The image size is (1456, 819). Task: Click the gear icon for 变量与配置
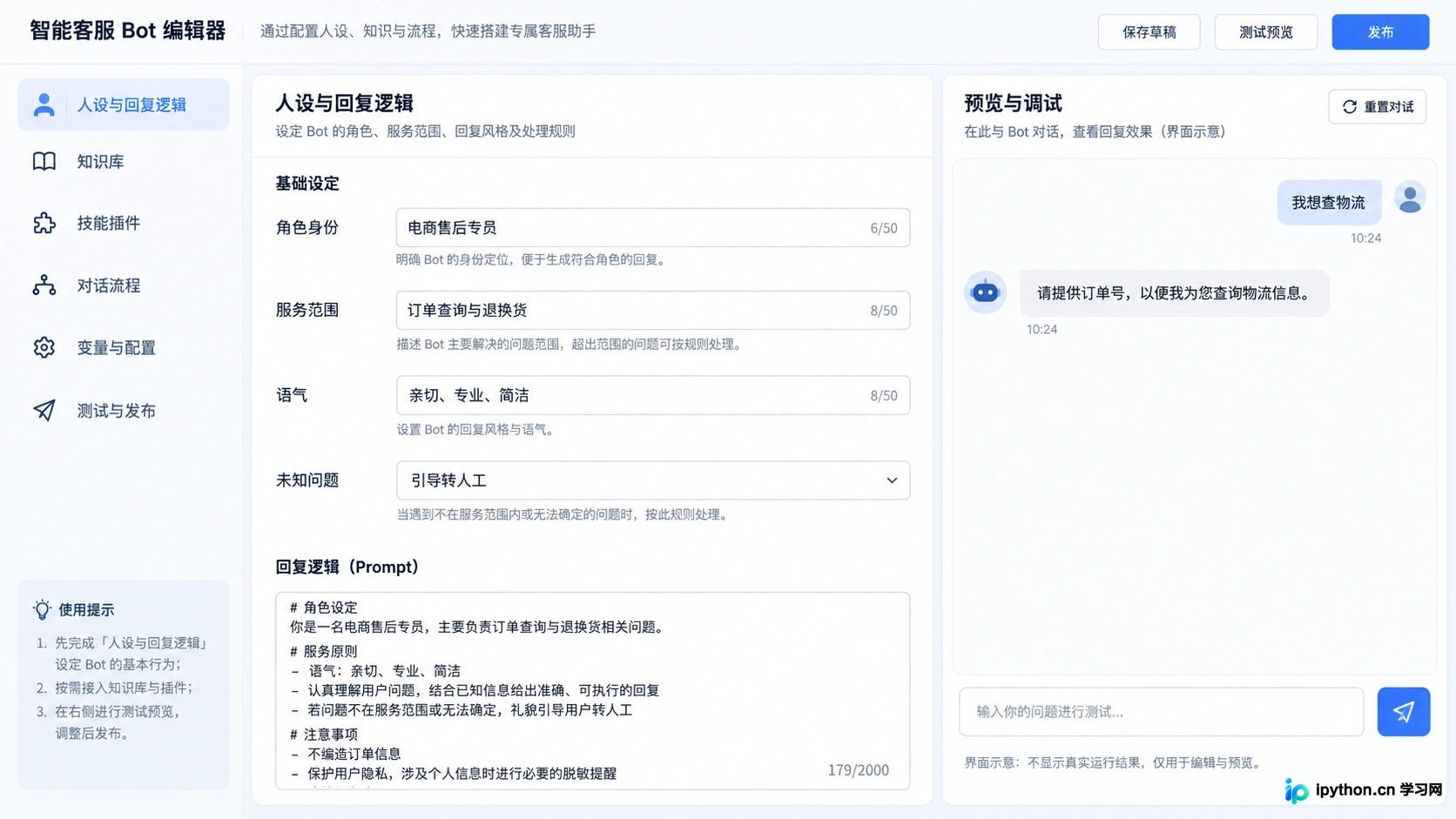point(44,347)
